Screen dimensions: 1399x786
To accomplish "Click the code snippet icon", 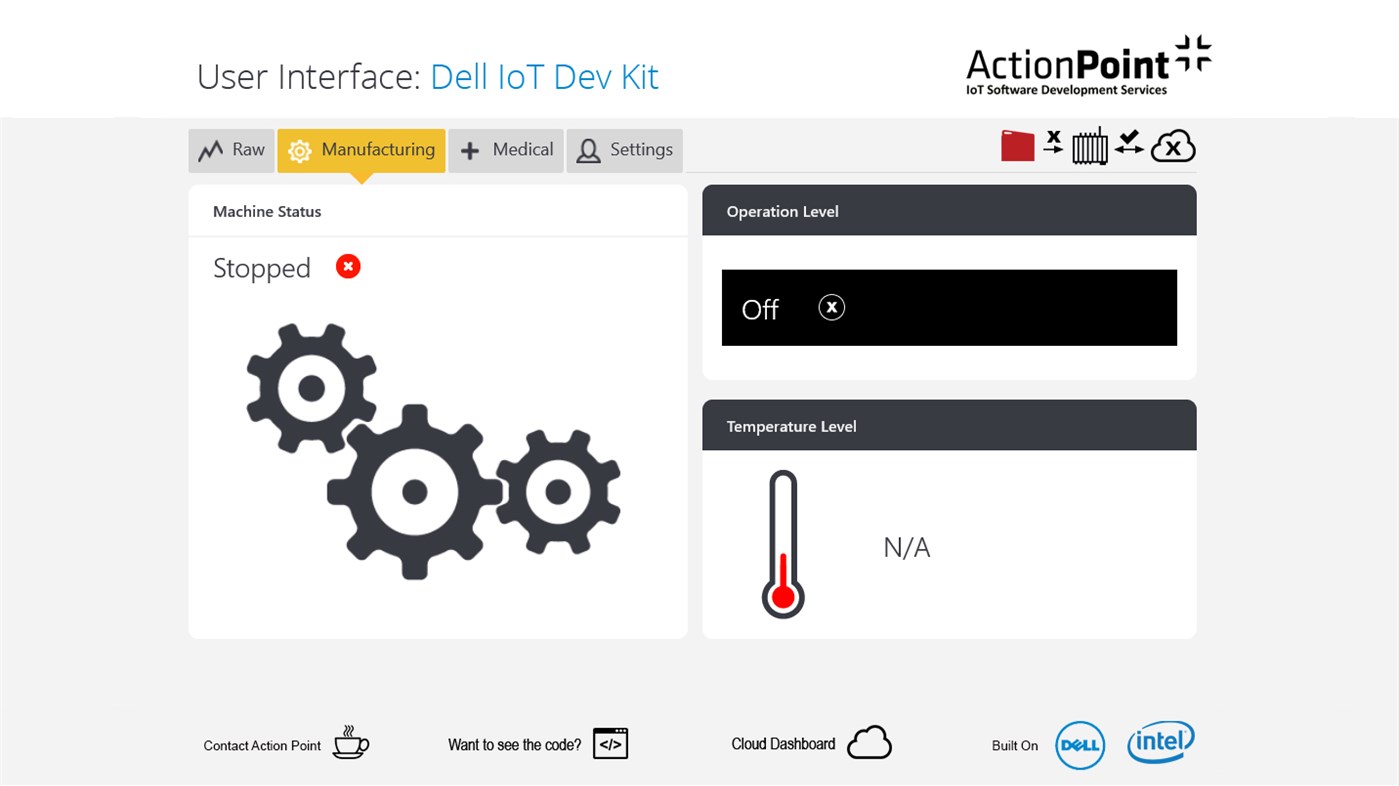I will click(612, 743).
